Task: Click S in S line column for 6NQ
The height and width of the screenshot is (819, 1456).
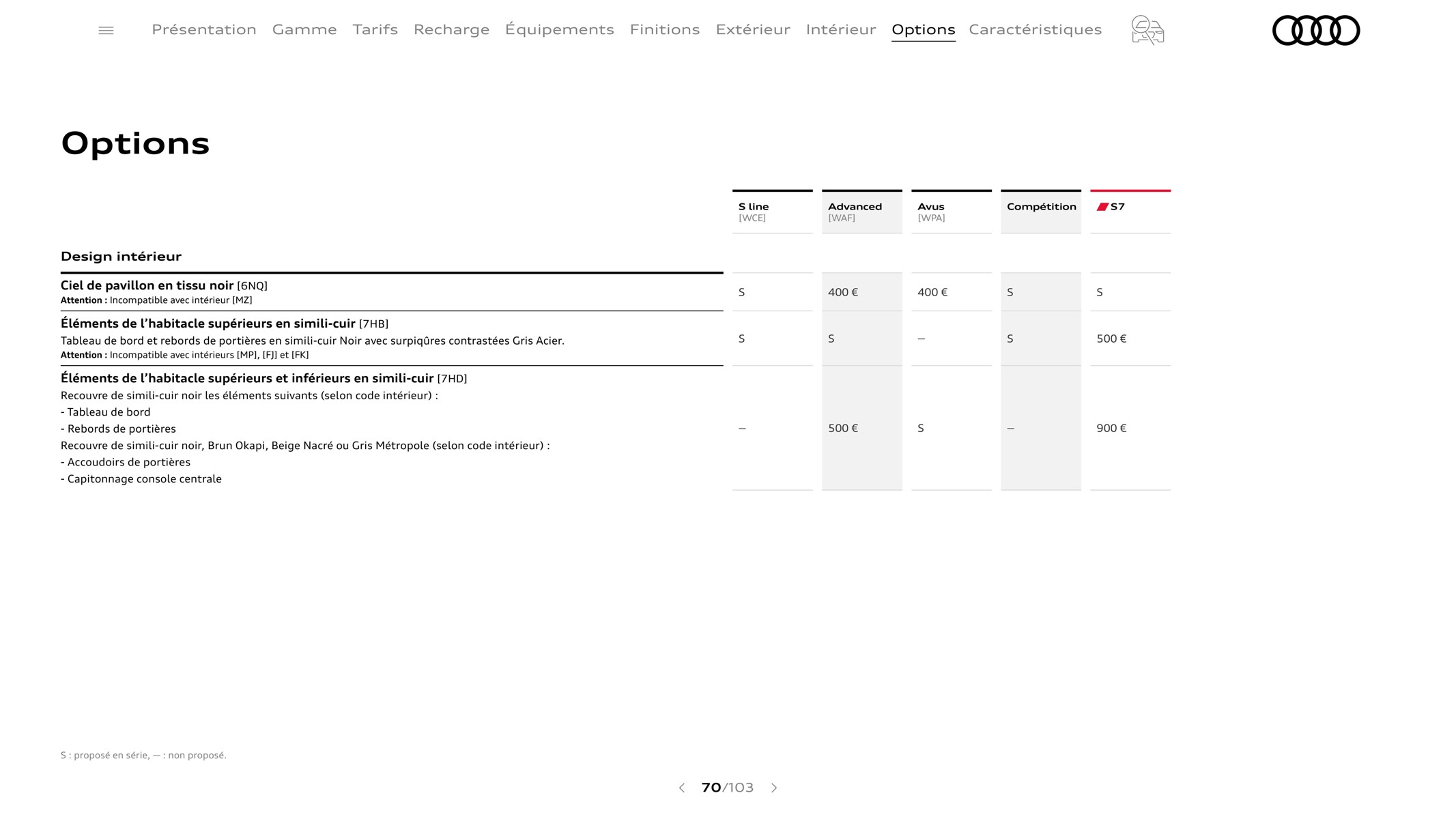Action: coord(742,292)
